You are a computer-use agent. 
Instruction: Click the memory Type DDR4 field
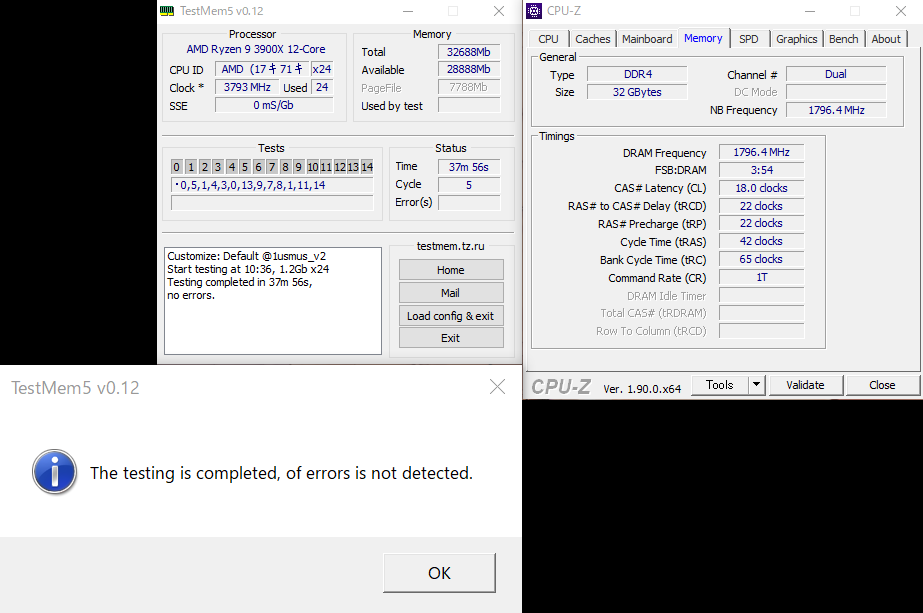[637, 74]
